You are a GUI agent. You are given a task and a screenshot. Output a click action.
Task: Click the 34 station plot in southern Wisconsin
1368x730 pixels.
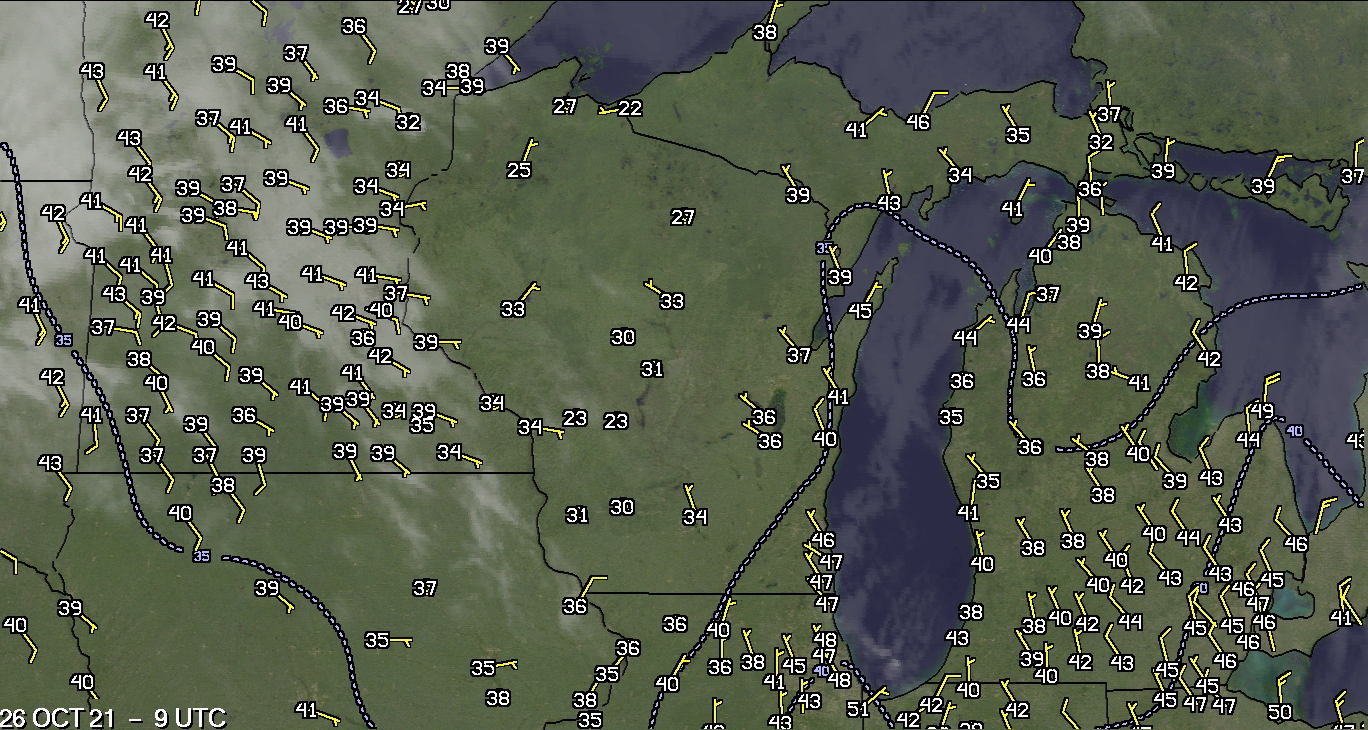coord(695,517)
